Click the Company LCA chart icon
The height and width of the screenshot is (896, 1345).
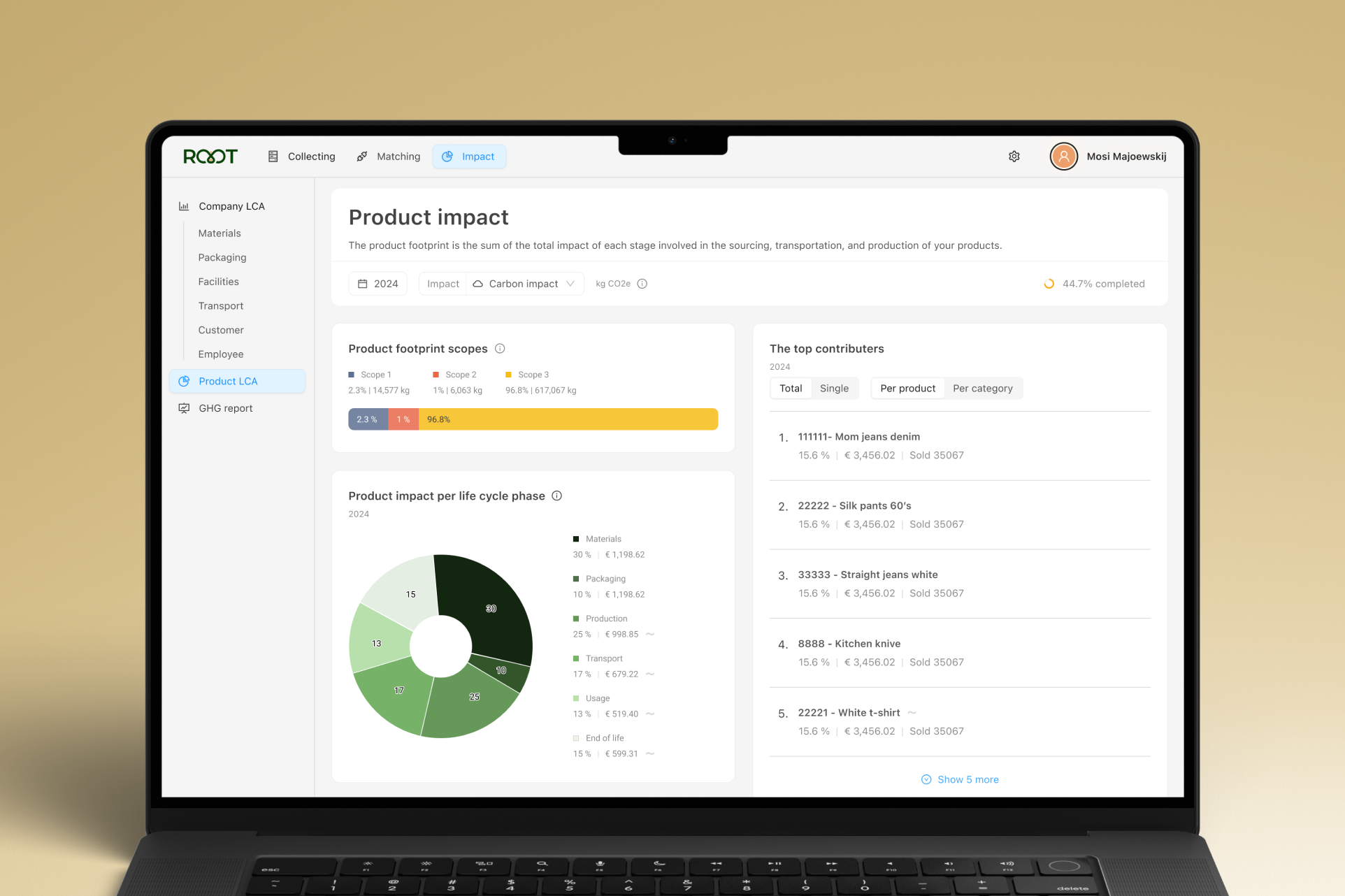(184, 206)
